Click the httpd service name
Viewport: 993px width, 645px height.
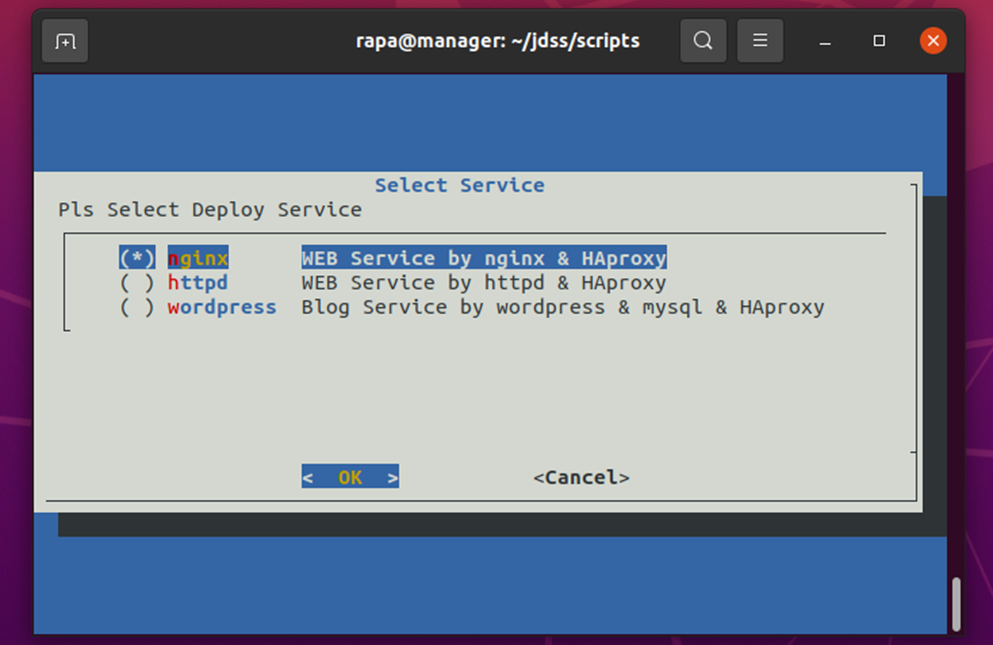(198, 283)
